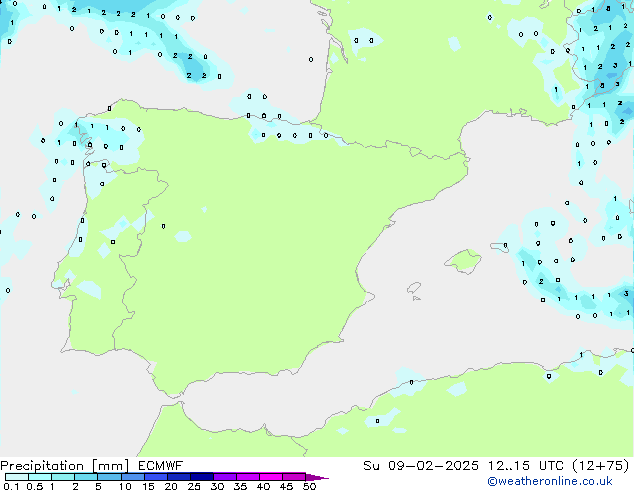Click the '(12+75)' forecast offset text

(x=601, y=466)
